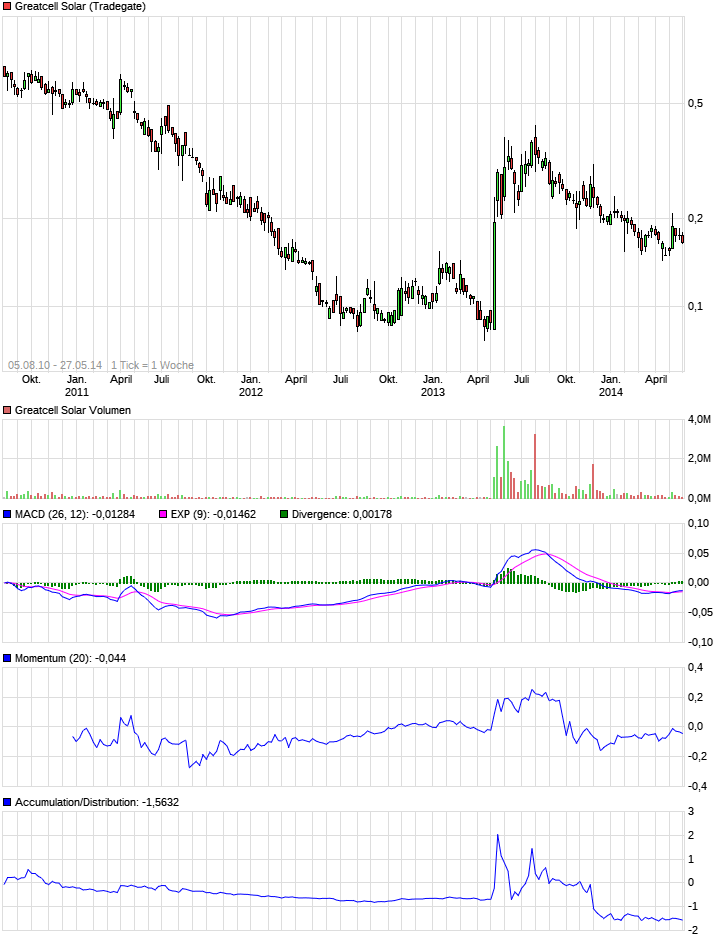Click the 'Momentum (20): -0,044' label
This screenshot has width=726, height=940.
coord(70,658)
